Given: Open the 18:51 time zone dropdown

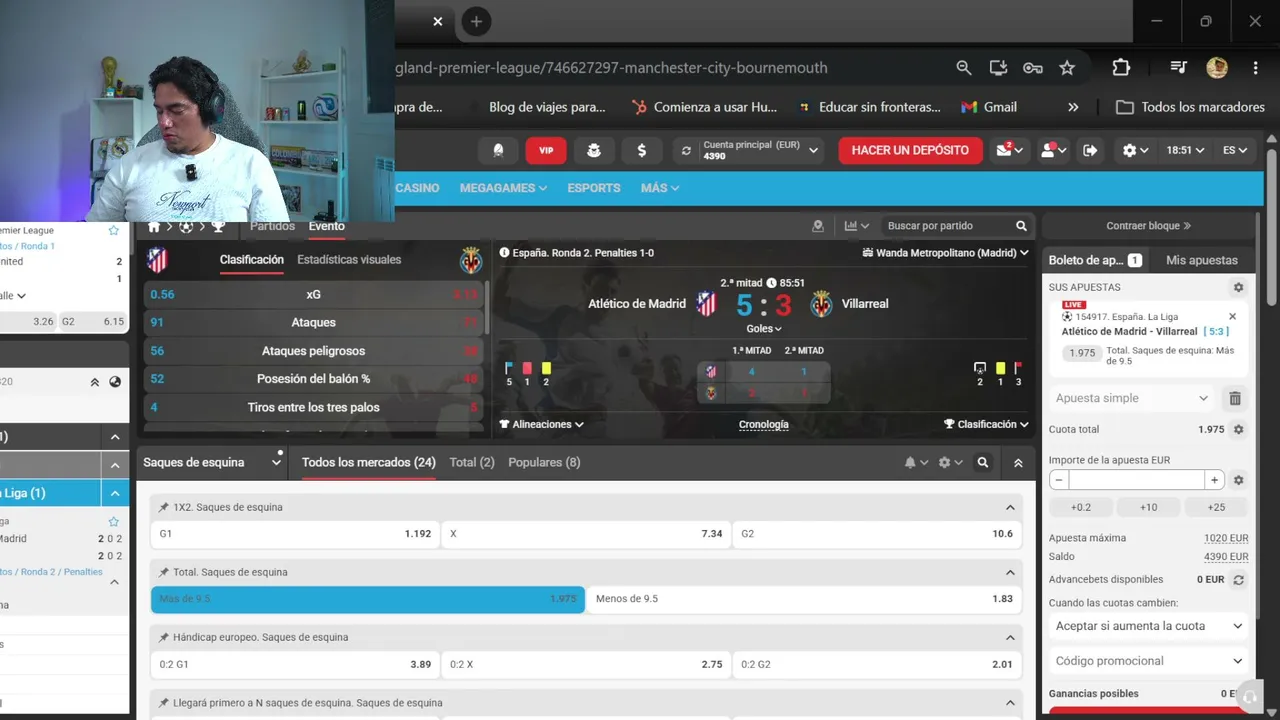Looking at the screenshot, I should click(x=1185, y=150).
